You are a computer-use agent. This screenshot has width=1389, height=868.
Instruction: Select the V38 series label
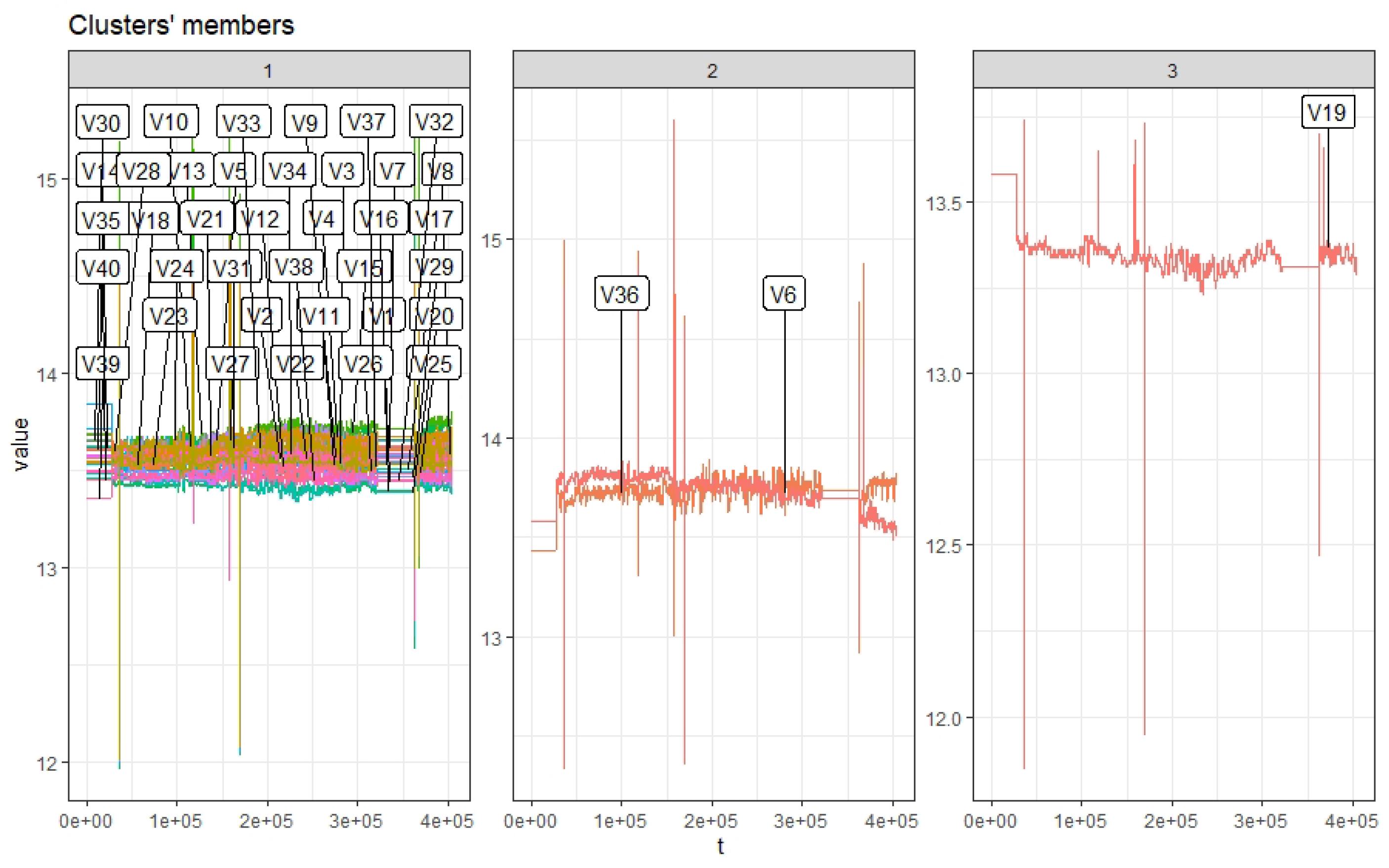pos(295,266)
